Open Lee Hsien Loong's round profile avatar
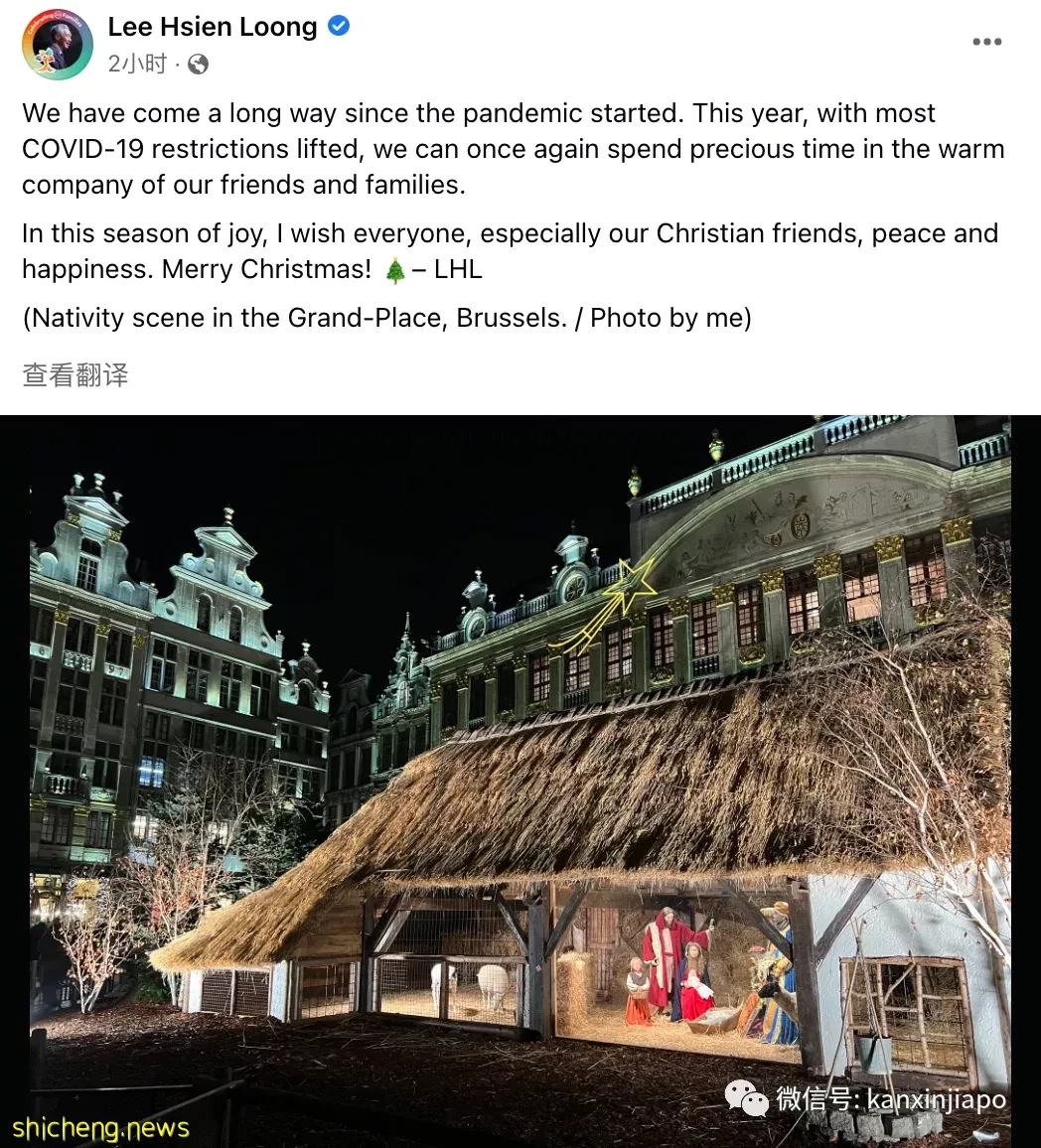 click(58, 45)
